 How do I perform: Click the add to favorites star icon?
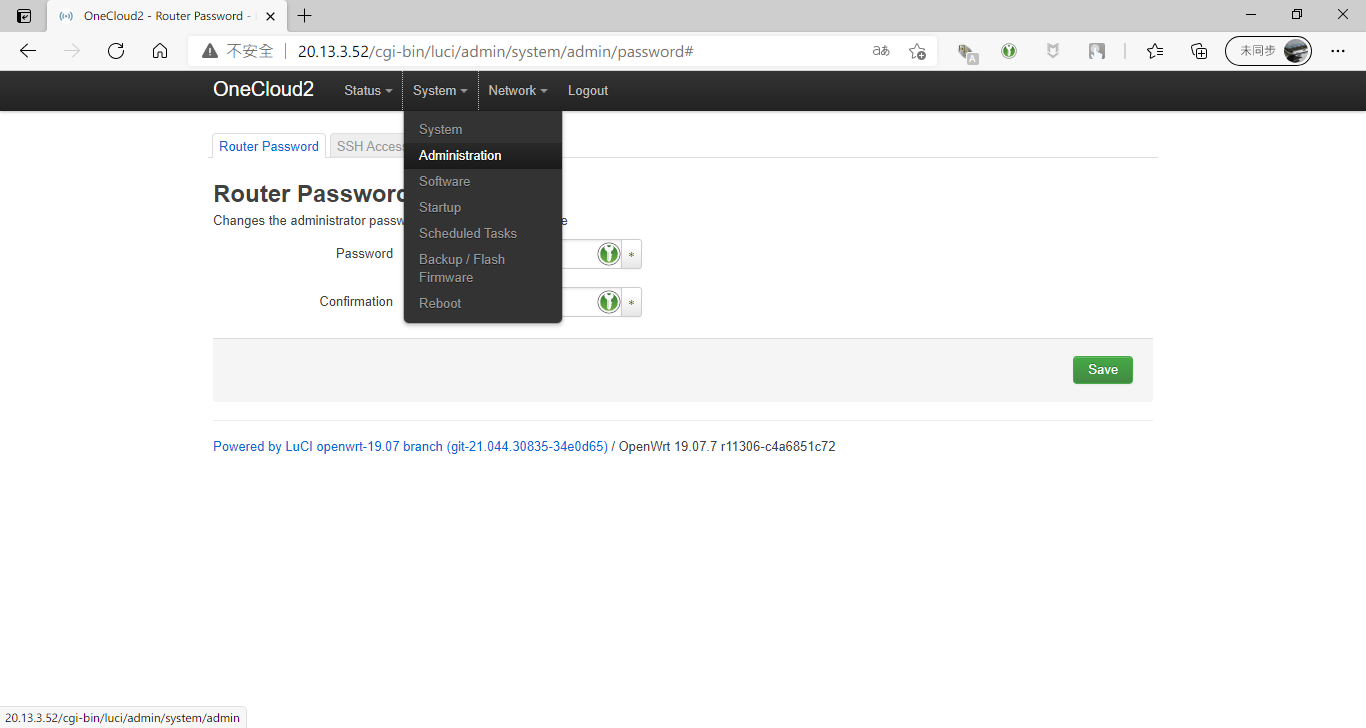(917, 51)
